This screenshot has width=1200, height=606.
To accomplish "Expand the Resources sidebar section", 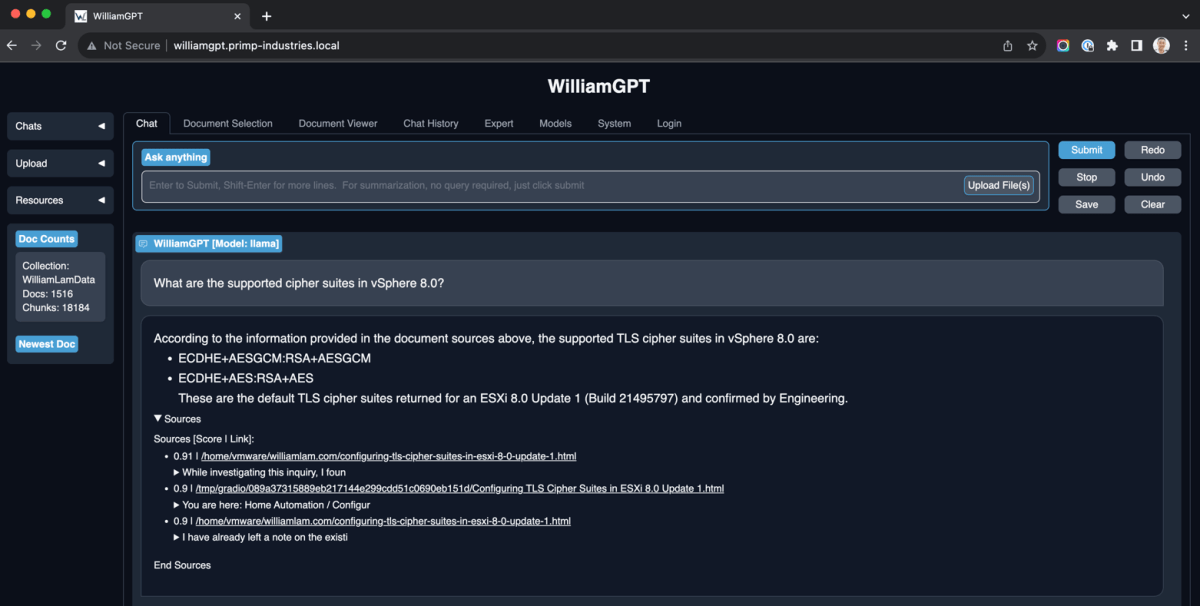I will click(x=60, y=200).
